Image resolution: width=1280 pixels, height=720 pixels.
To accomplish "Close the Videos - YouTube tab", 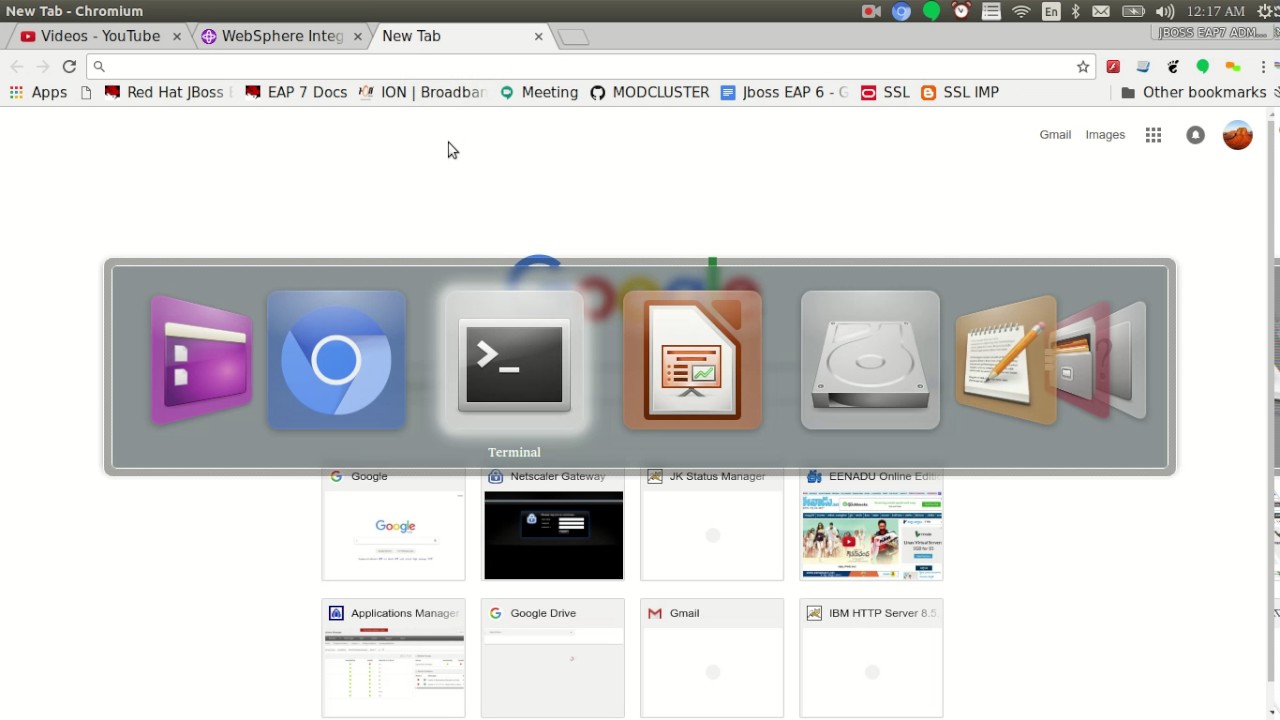I will click(x=177, y=36).
